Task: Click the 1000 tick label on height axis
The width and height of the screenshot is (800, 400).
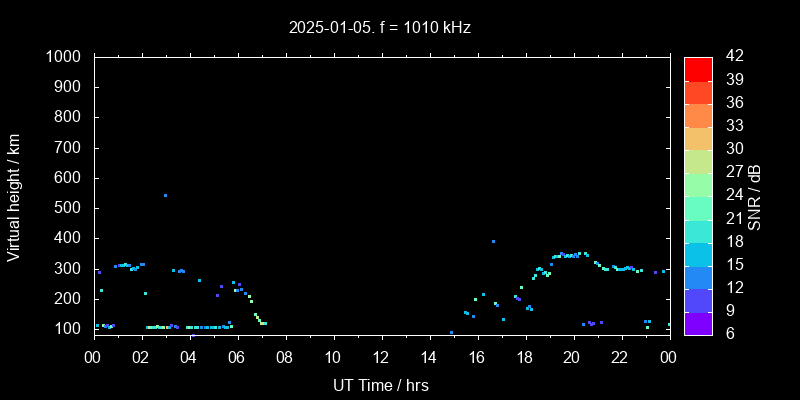Action: [66, 57]
